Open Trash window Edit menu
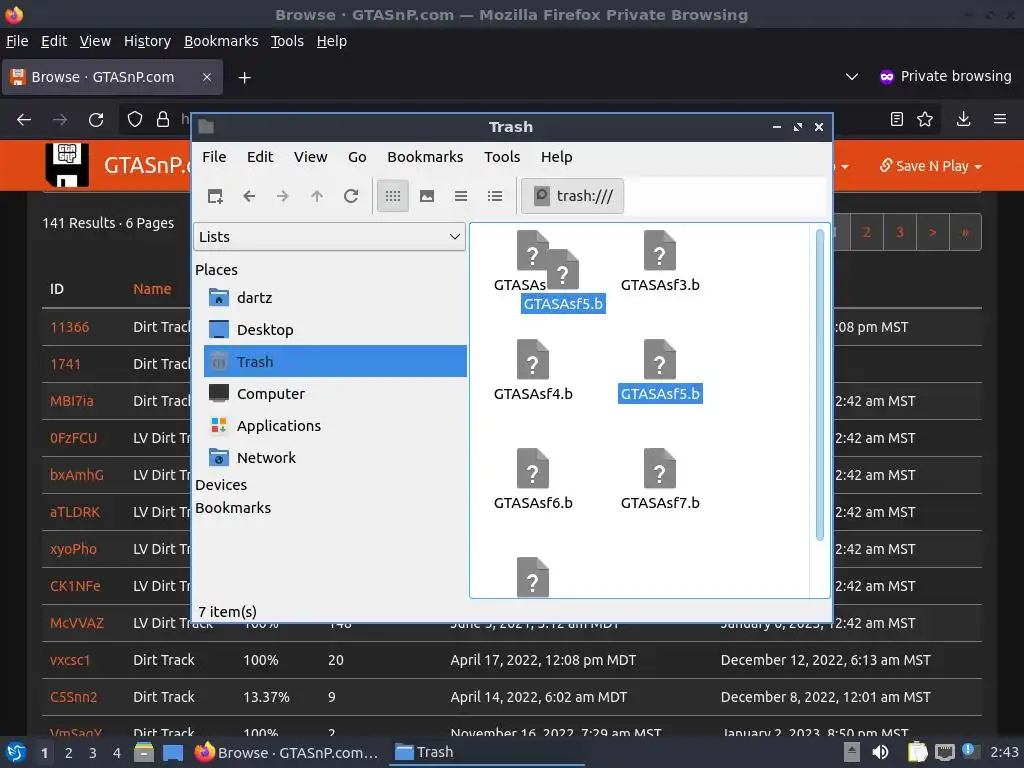Screen dimensions: 1024x768 [x=260, y=157]
